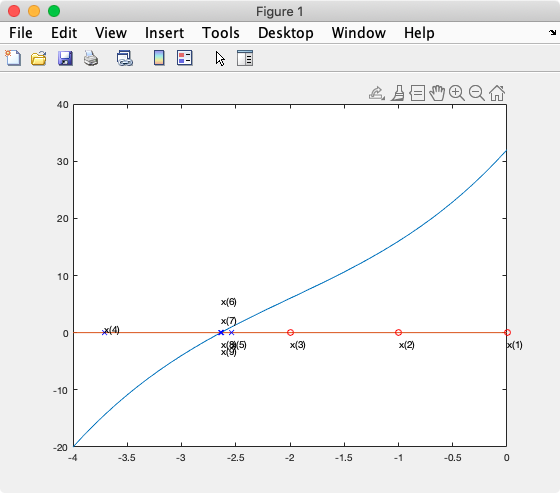Select the Edit Plot arrow tool
The height and width of the screenshot is (493, 560).
tap(220, 59)
